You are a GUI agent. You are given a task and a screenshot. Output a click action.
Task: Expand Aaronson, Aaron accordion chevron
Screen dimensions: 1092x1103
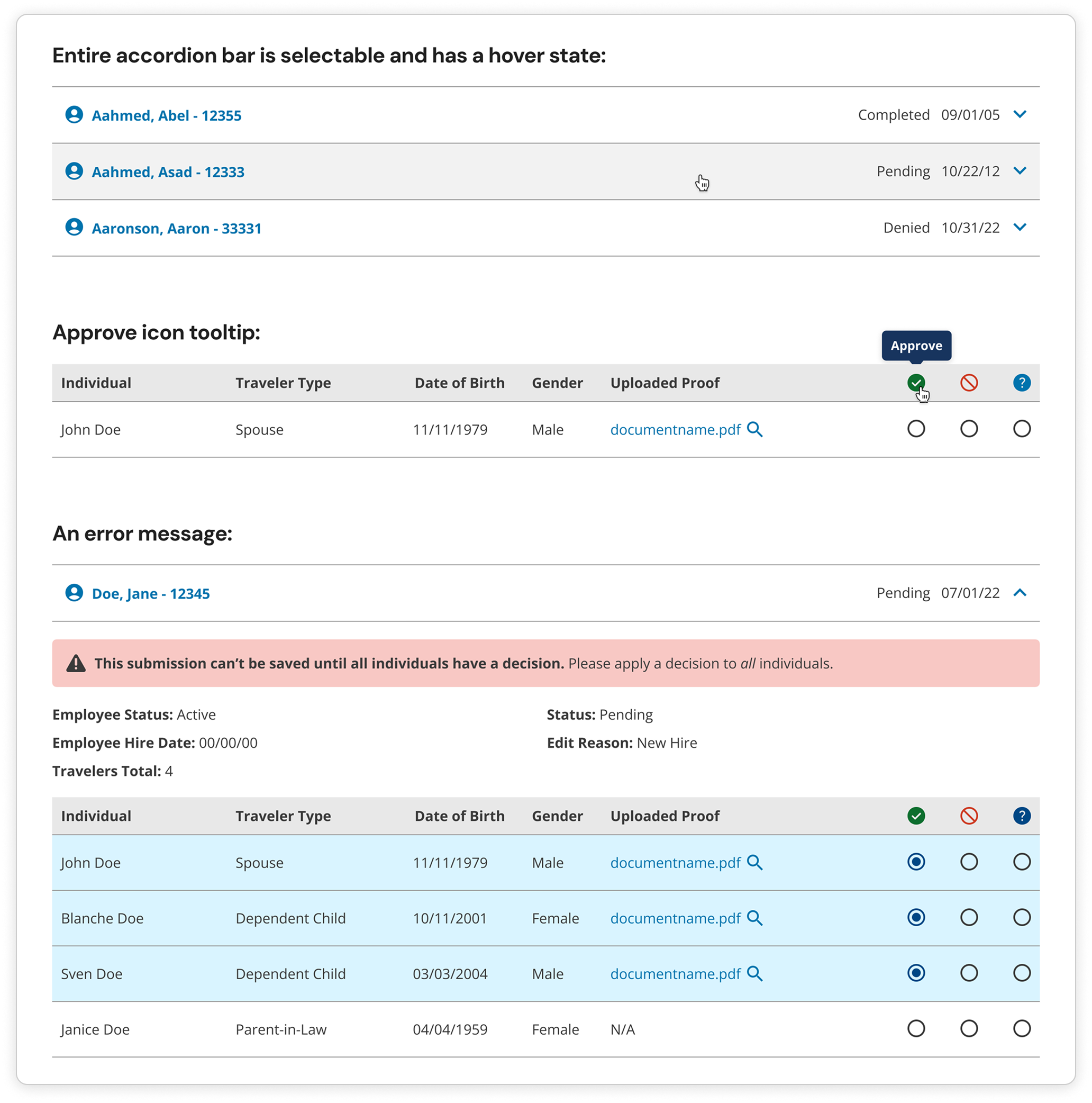point(1020,227)
